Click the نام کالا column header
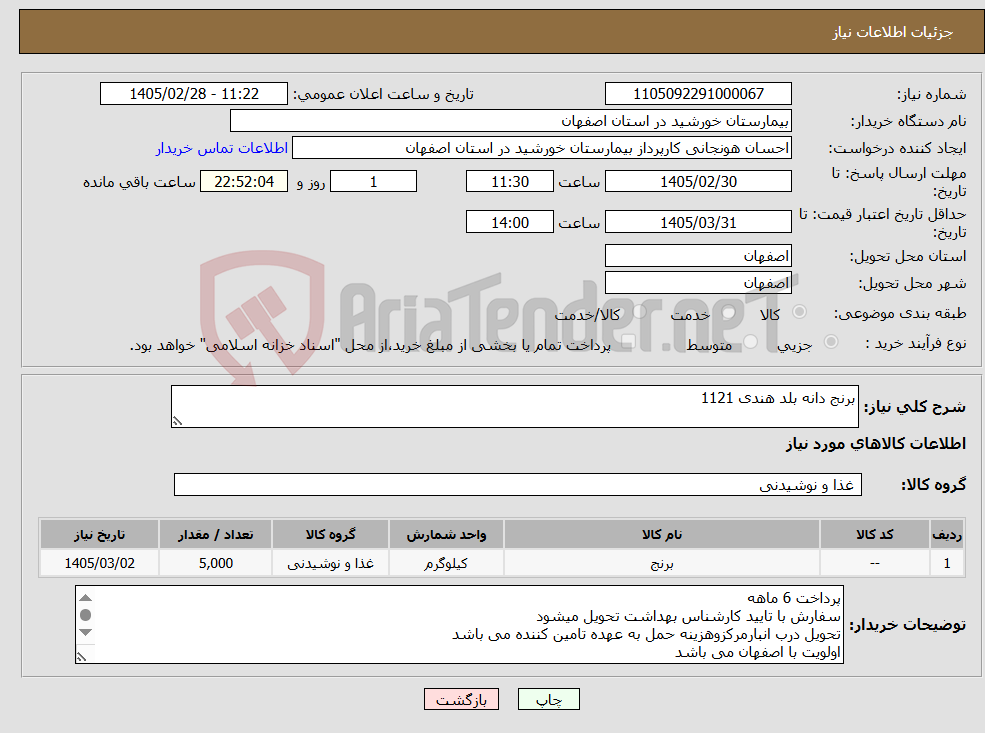The height and width of the screenshot is (733, 985). [661, 535]
